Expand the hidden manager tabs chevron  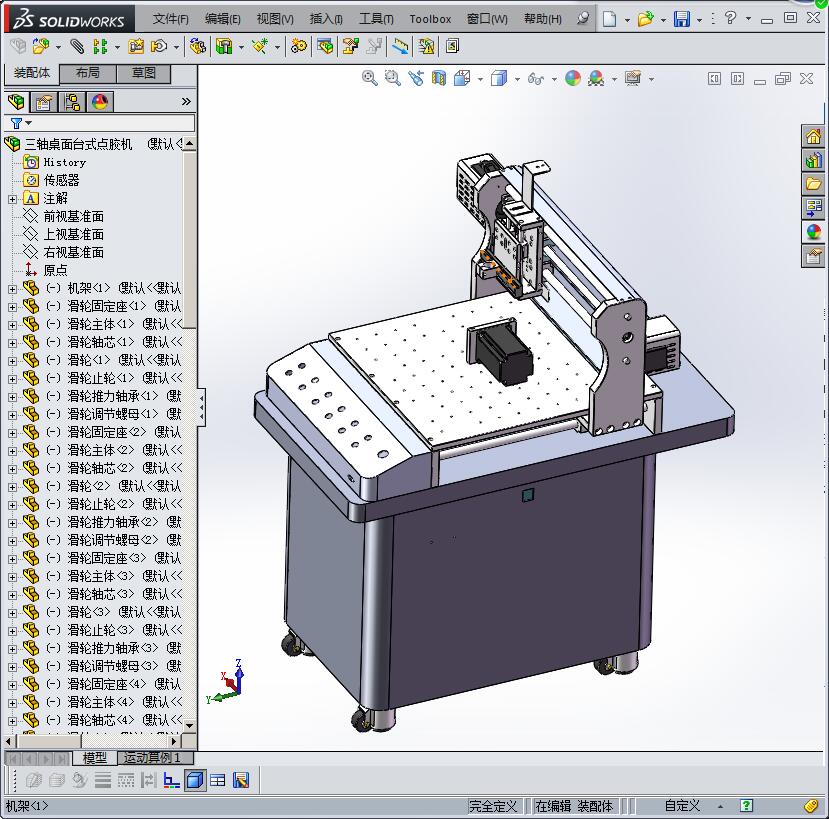pos(186,102)
